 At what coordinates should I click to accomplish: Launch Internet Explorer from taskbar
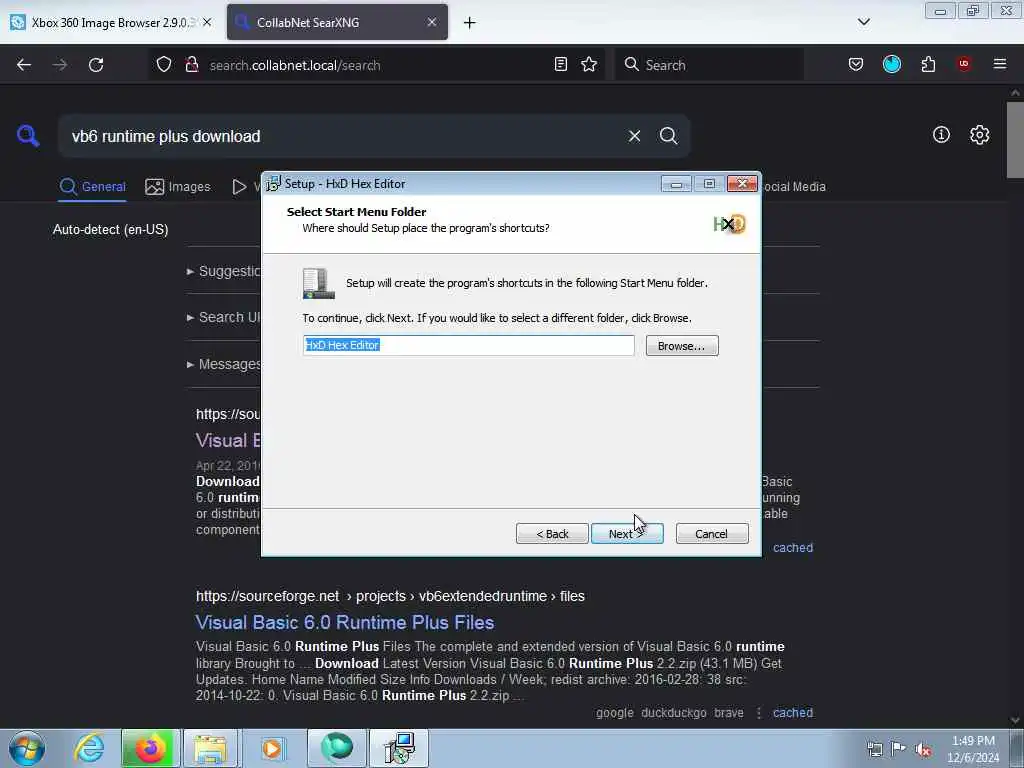(89, 748)
